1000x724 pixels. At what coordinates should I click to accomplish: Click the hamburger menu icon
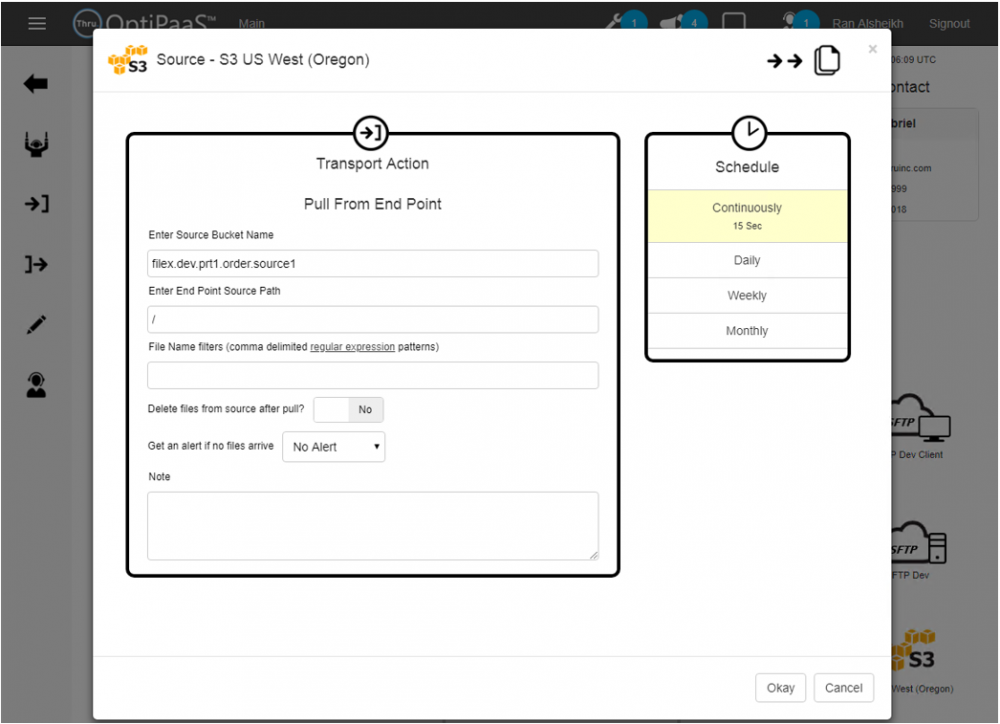[37, 23]
